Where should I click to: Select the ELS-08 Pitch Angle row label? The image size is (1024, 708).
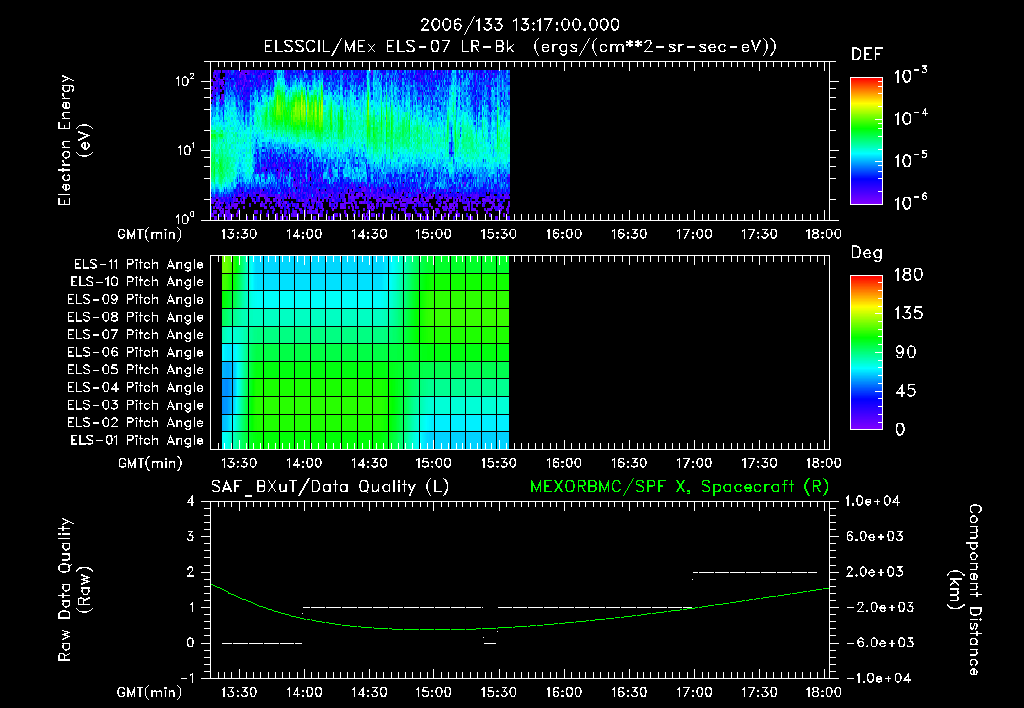pyautogui.click(x=136, y=317)
